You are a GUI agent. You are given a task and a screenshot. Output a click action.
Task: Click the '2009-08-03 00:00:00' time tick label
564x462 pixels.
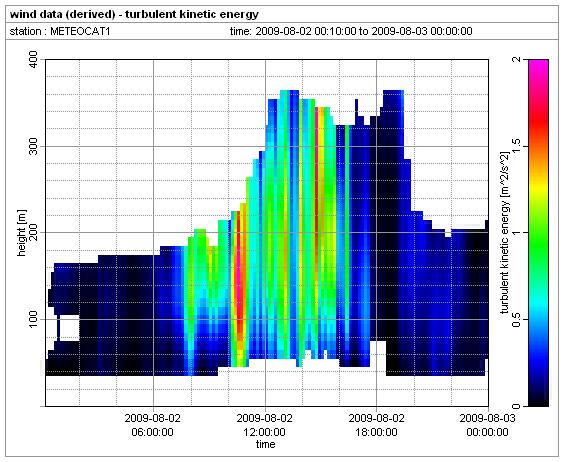pyautogui.click(x=487, y=425)
